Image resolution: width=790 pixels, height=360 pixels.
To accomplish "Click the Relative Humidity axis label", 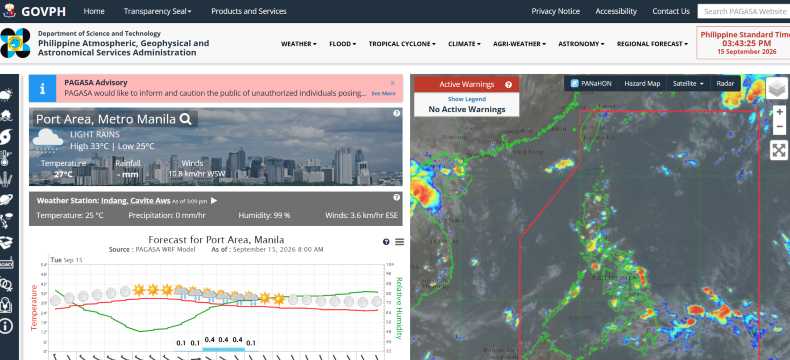I will (x=399, y=308).
